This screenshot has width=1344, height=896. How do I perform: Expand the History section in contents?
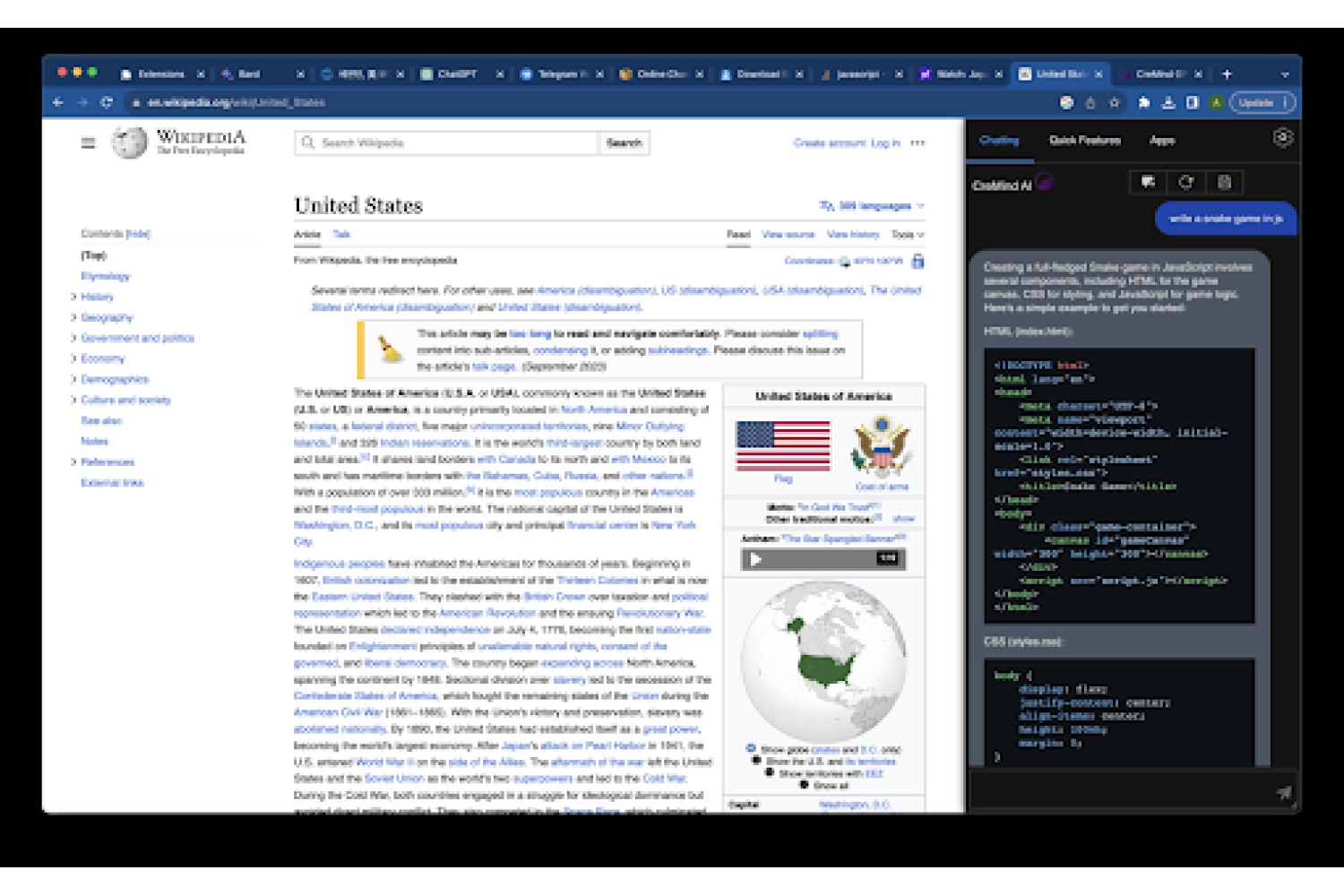click(73, 297)
